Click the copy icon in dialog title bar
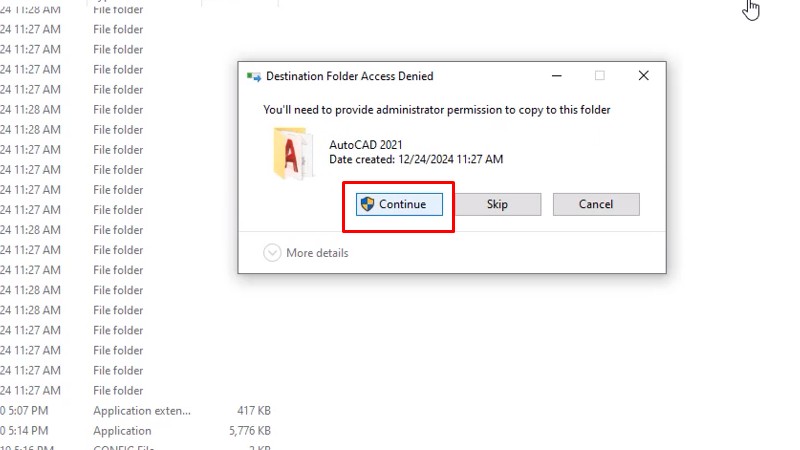Viewport: 800px width, 450px height. [254, 76]
